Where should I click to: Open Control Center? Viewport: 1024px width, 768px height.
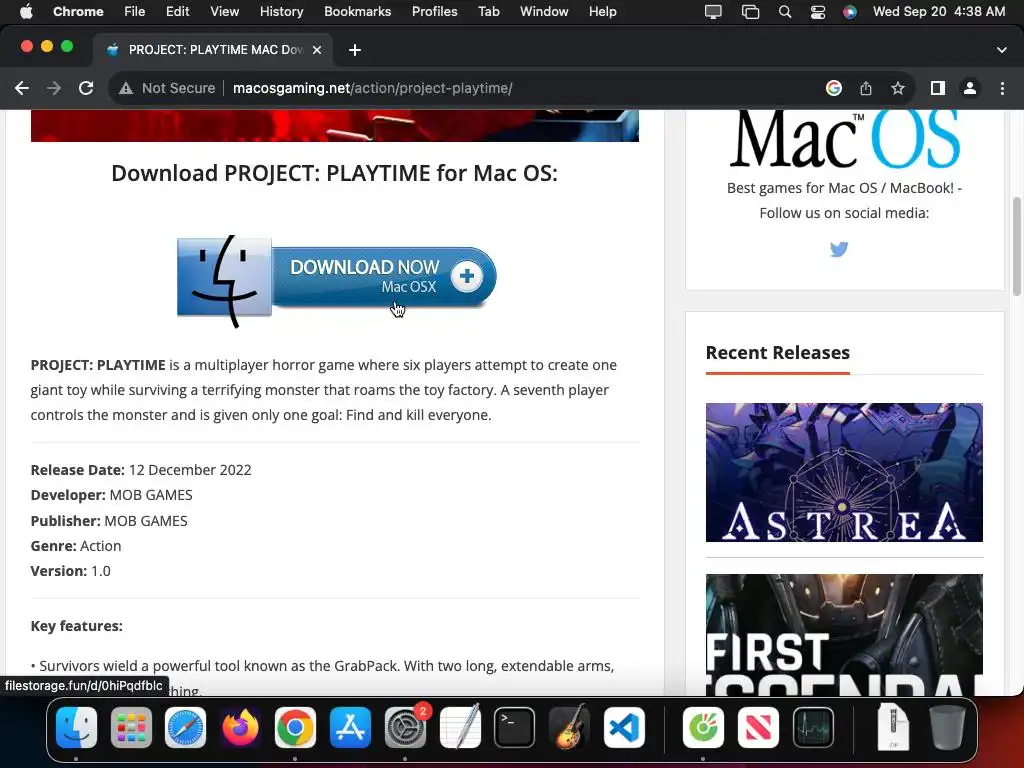pyautogui.click(x=818, y=12)
